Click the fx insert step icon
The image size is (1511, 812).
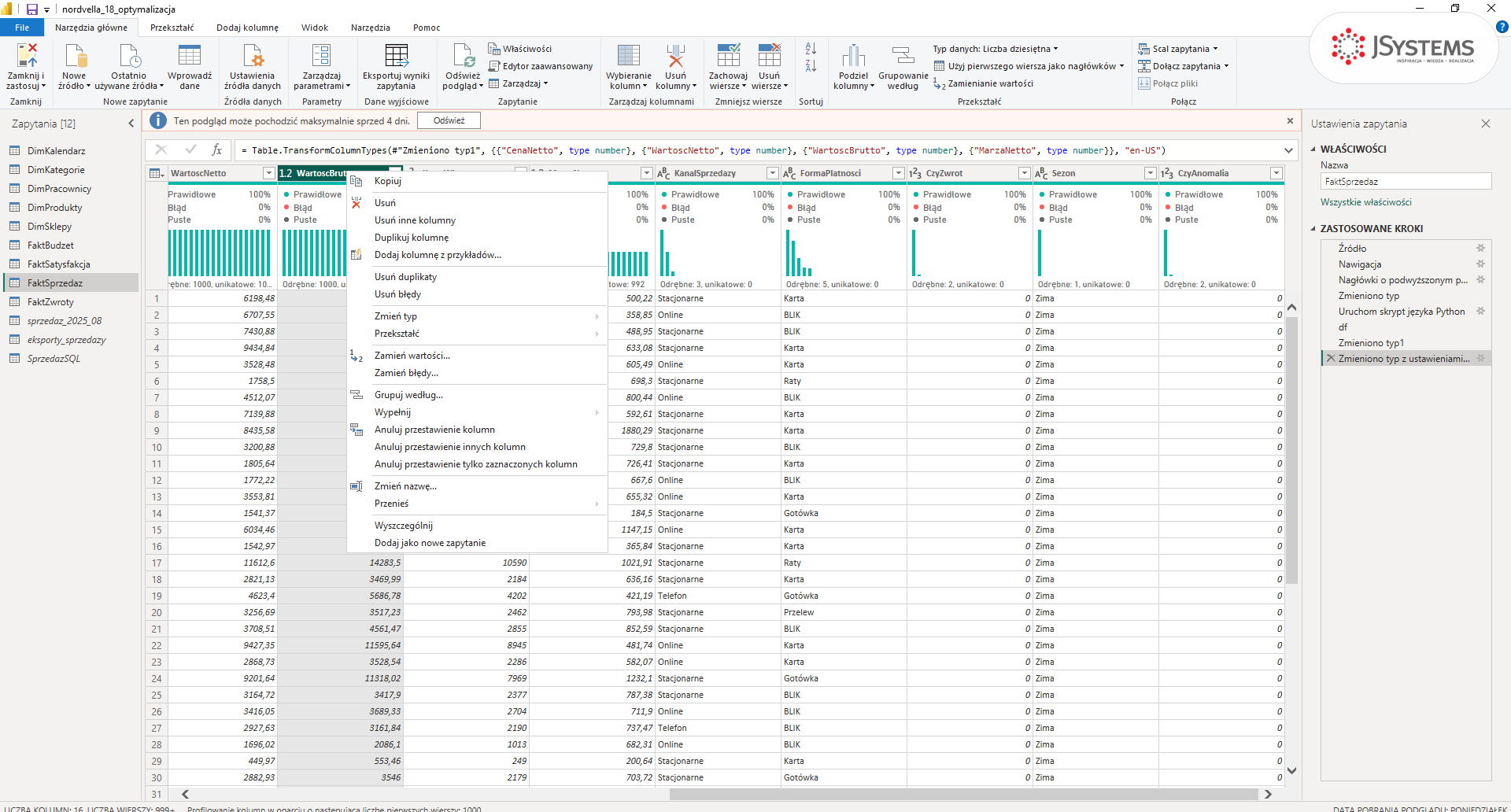(x=217, y=150)
